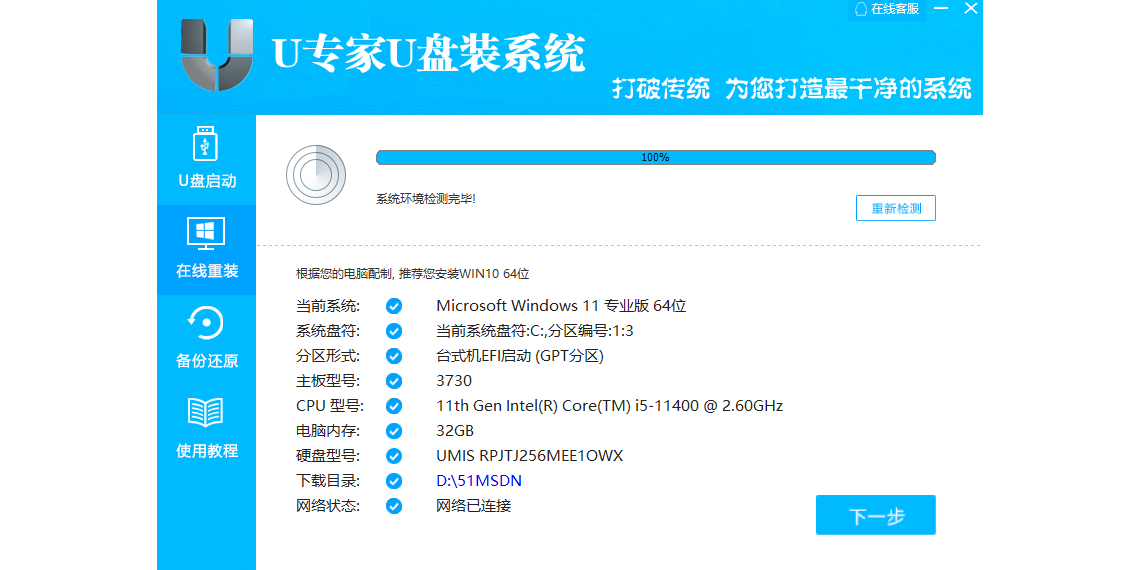Click the U专家 magnet logo
This screenshot has height=570, width=1140.
[x=217, y=55]
